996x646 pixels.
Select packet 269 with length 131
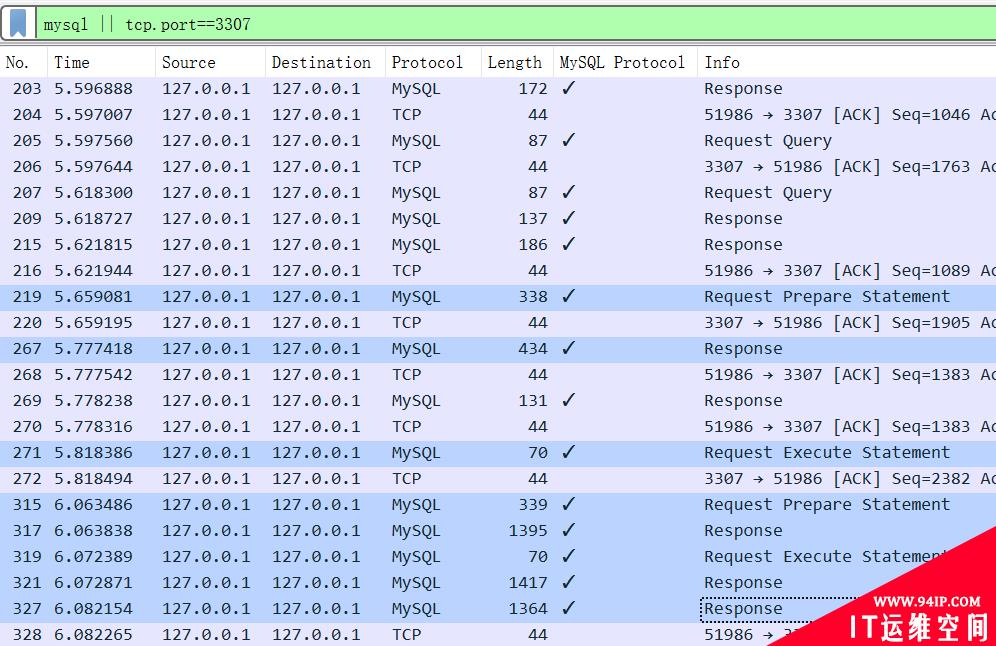498,401
